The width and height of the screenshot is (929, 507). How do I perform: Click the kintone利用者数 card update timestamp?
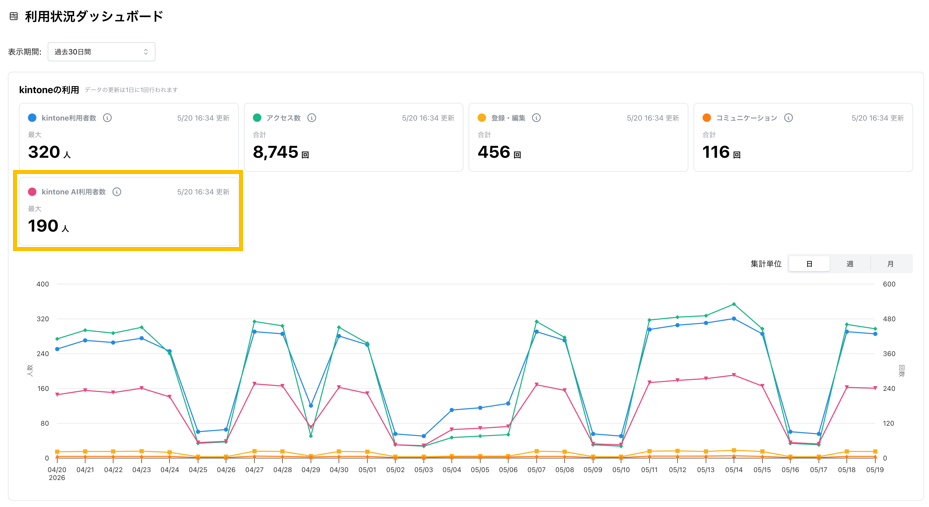(203, 118)
